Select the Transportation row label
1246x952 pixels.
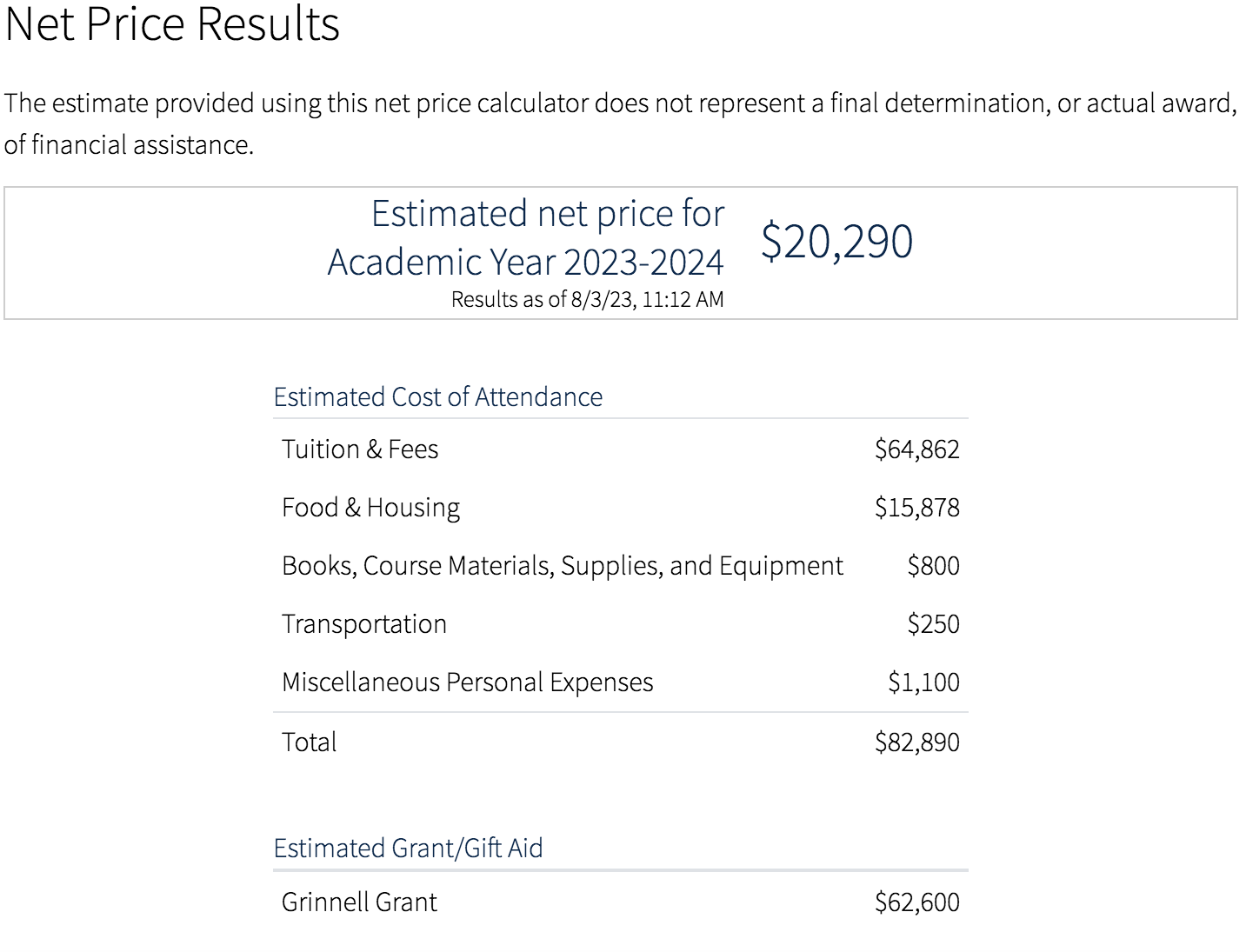pyautogui.click(x=363, y=624)
